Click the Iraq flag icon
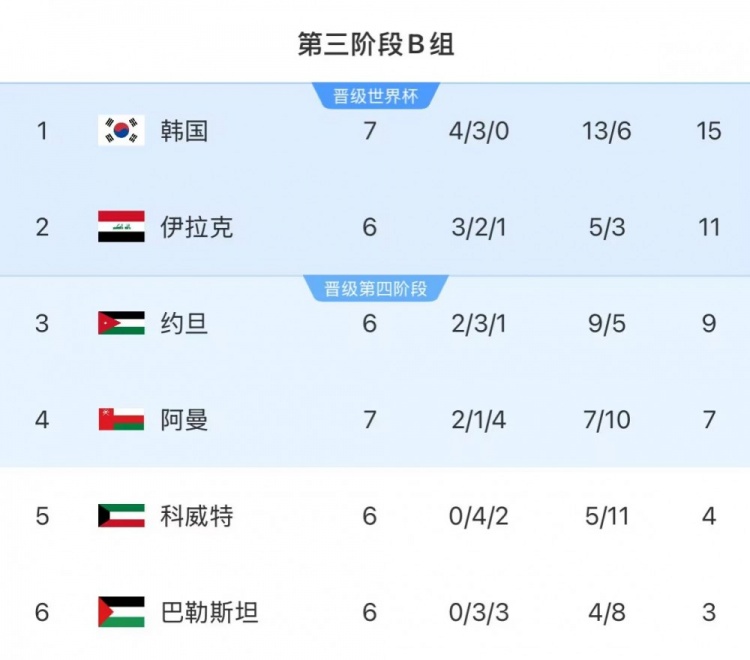 point(121,227)
